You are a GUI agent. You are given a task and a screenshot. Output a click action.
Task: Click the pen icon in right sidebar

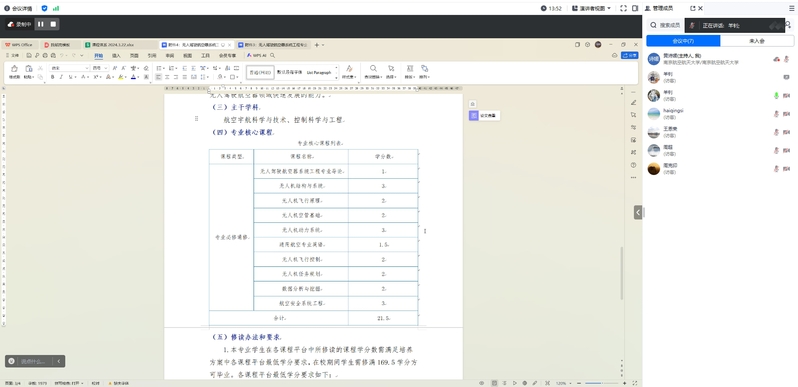click(x=633, y=102)
